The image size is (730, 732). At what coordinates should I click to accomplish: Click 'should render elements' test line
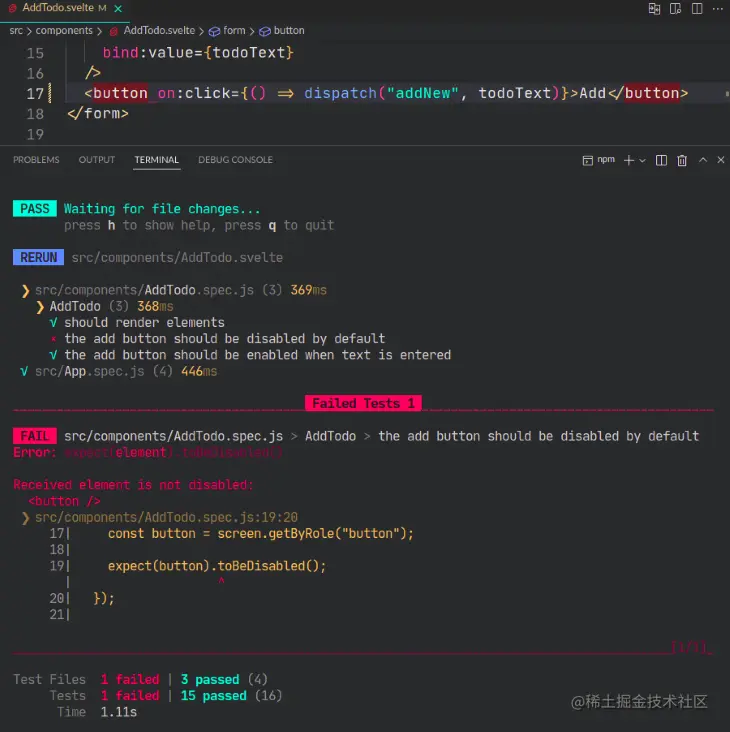tap(144, 323)
